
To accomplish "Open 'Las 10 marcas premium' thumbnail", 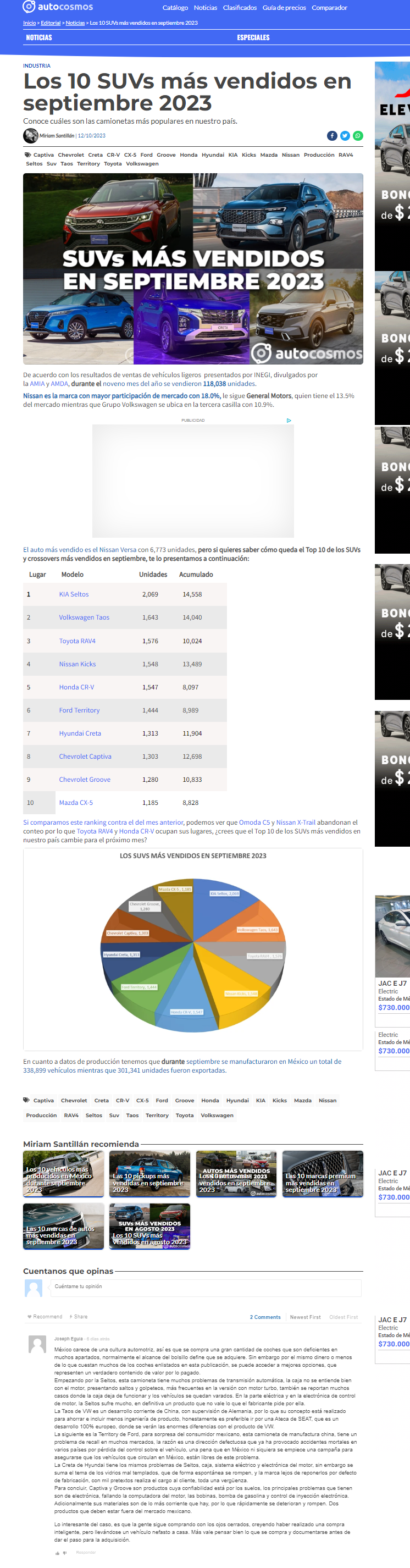I will pos(323,1174).
